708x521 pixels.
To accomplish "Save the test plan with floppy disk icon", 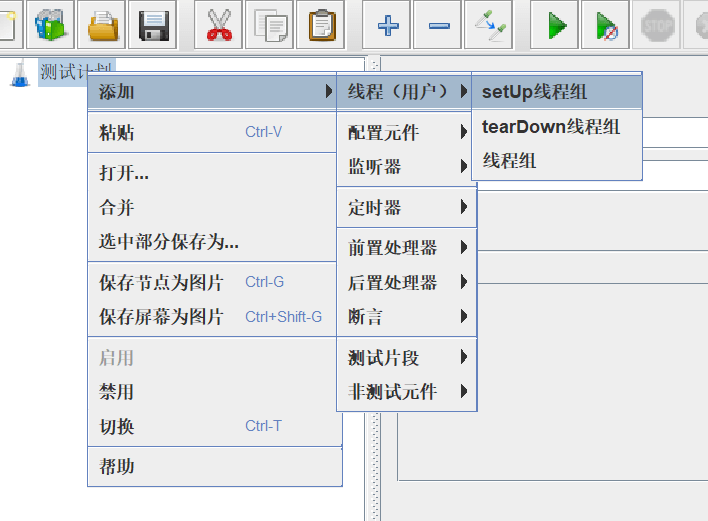I will point(152,25).
